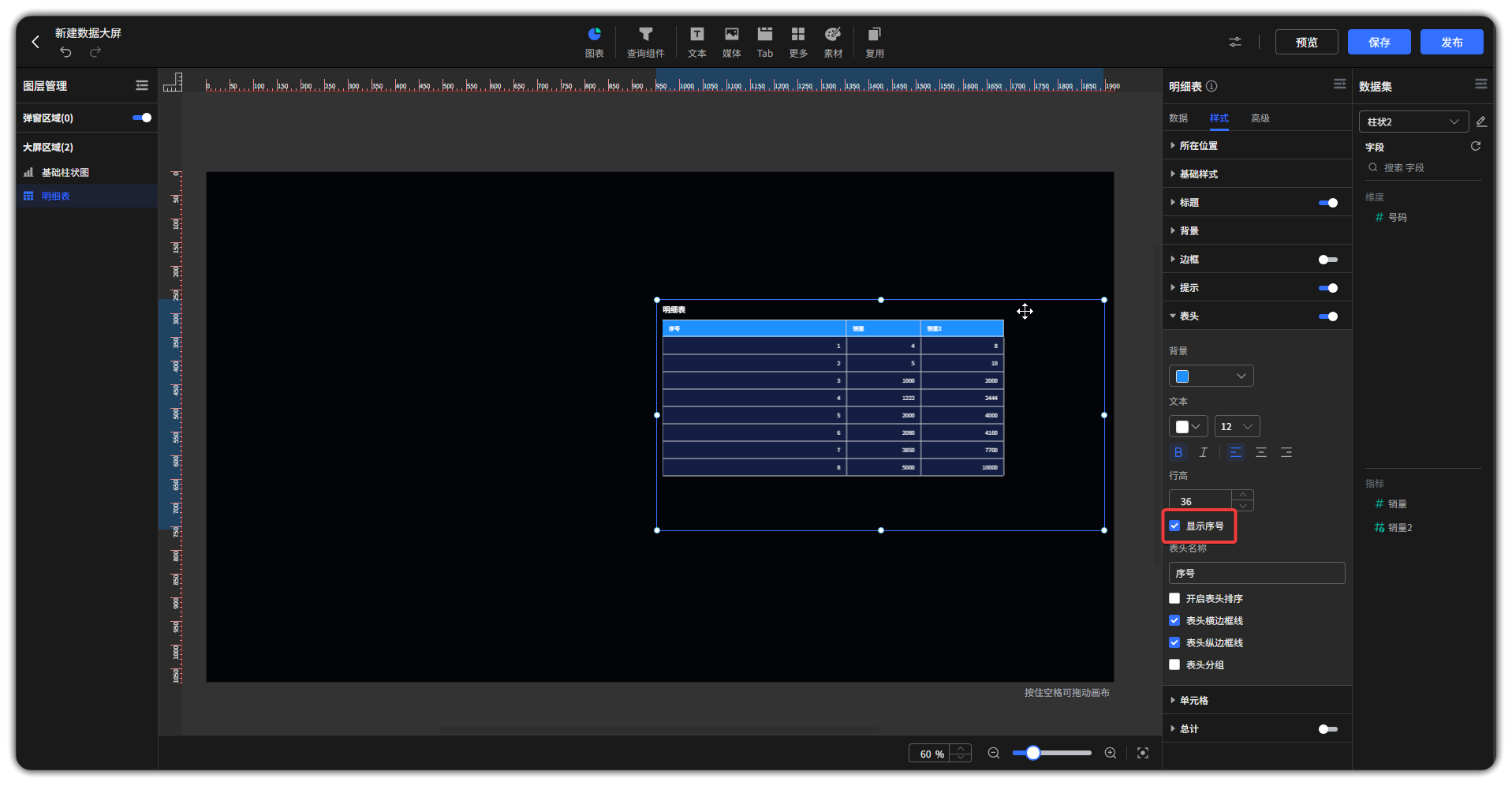Click the 预览 preview button
Image resolution: width=1512 pixels, height=786 pixels.
click(x=1306, y=43)
